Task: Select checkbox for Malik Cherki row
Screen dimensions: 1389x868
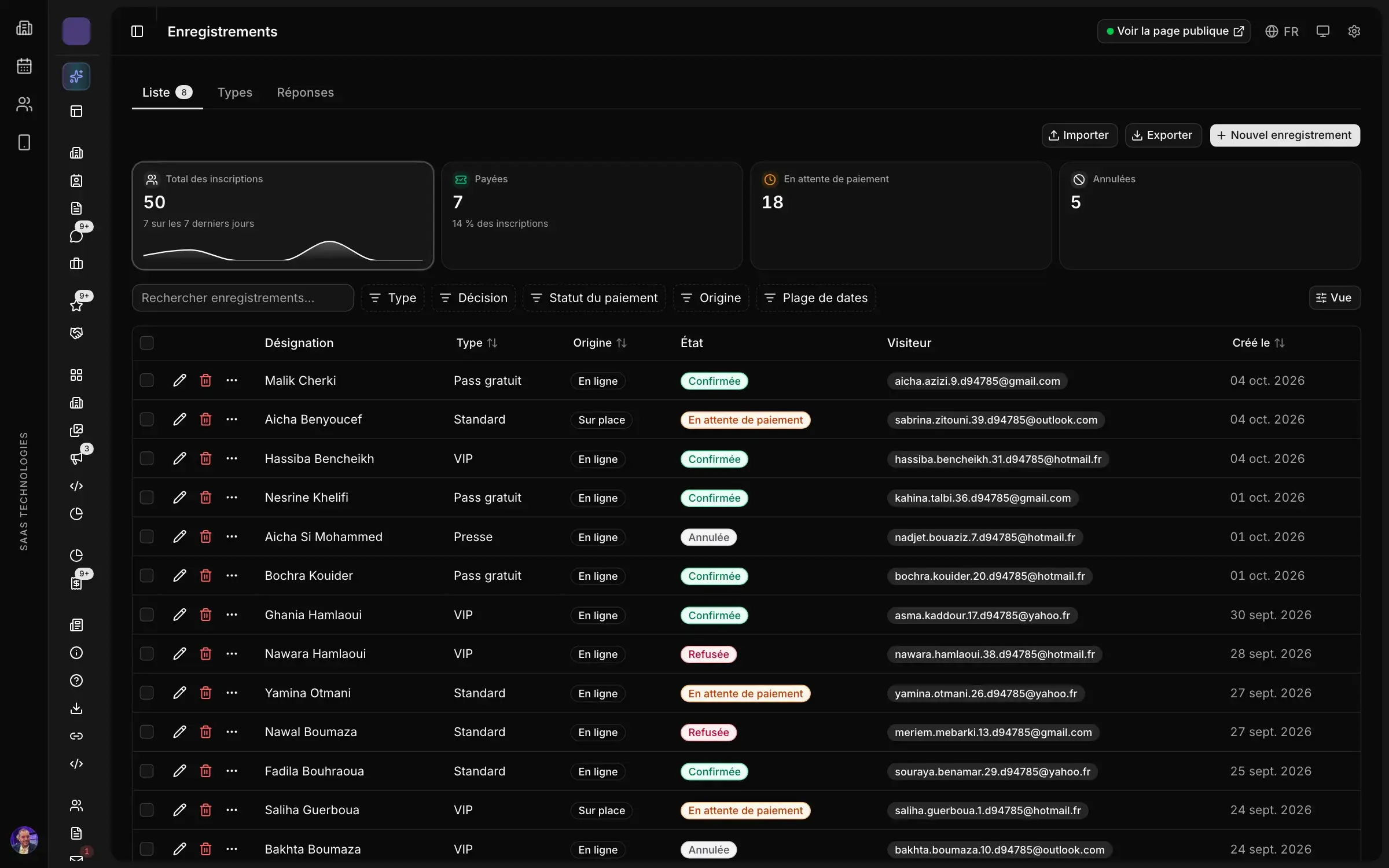Action: coord(147,380)
